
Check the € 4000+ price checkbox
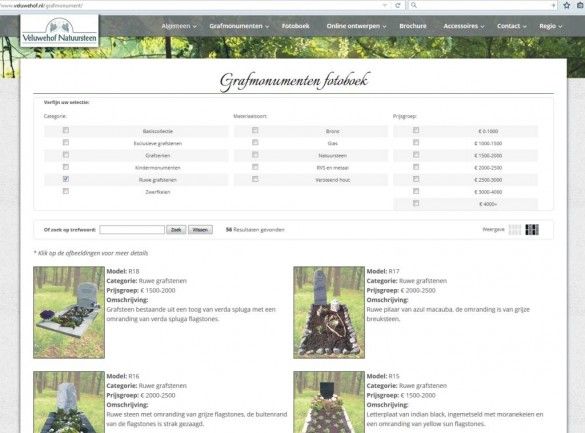click(x=416, y=203)
